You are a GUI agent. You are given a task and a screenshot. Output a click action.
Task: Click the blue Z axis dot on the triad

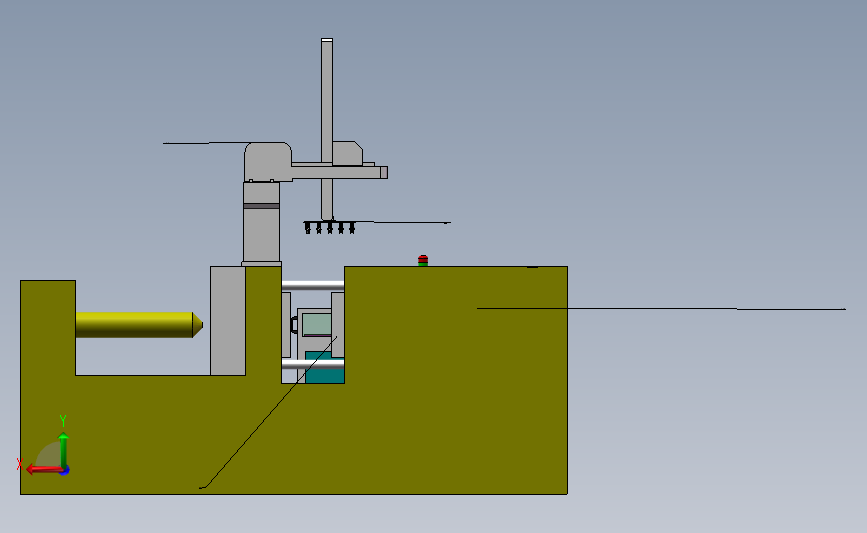tap(65, 471)
